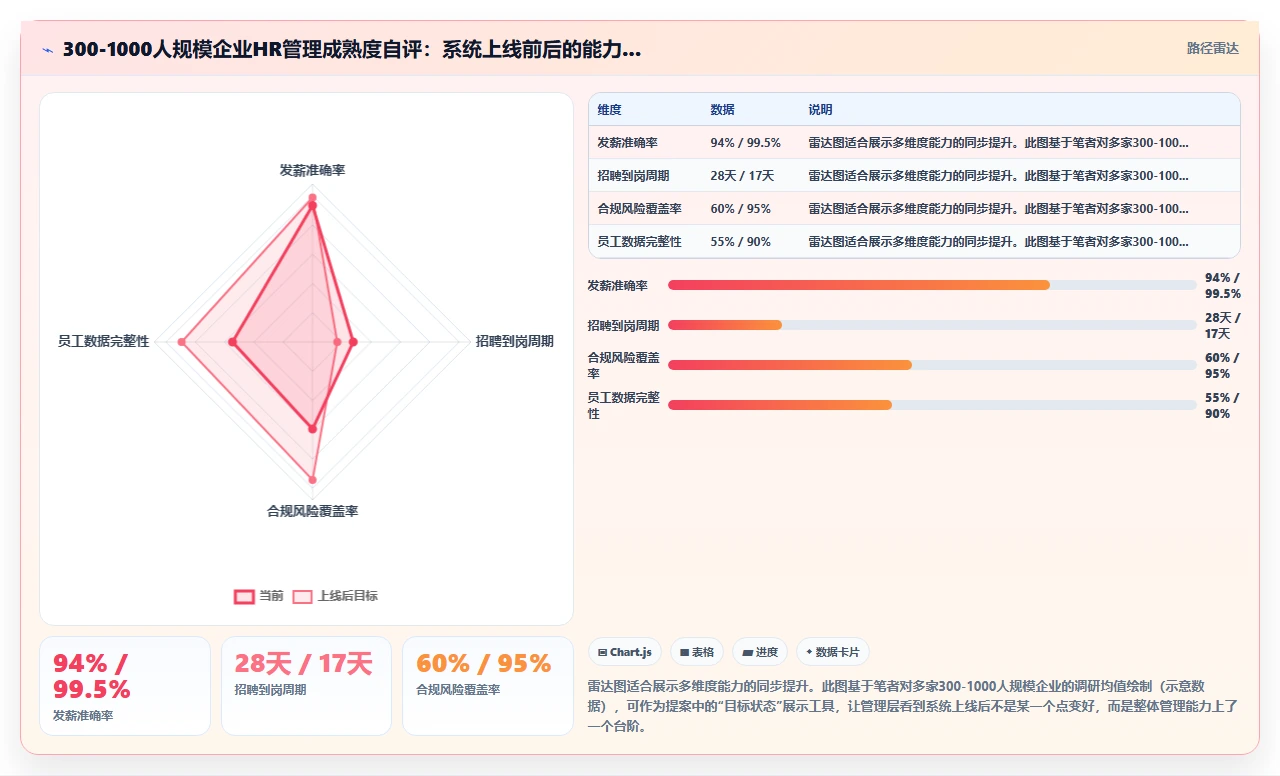Click the 发薪准确率 progress bar
1280x776 pixels.
(x=932, y=285)
